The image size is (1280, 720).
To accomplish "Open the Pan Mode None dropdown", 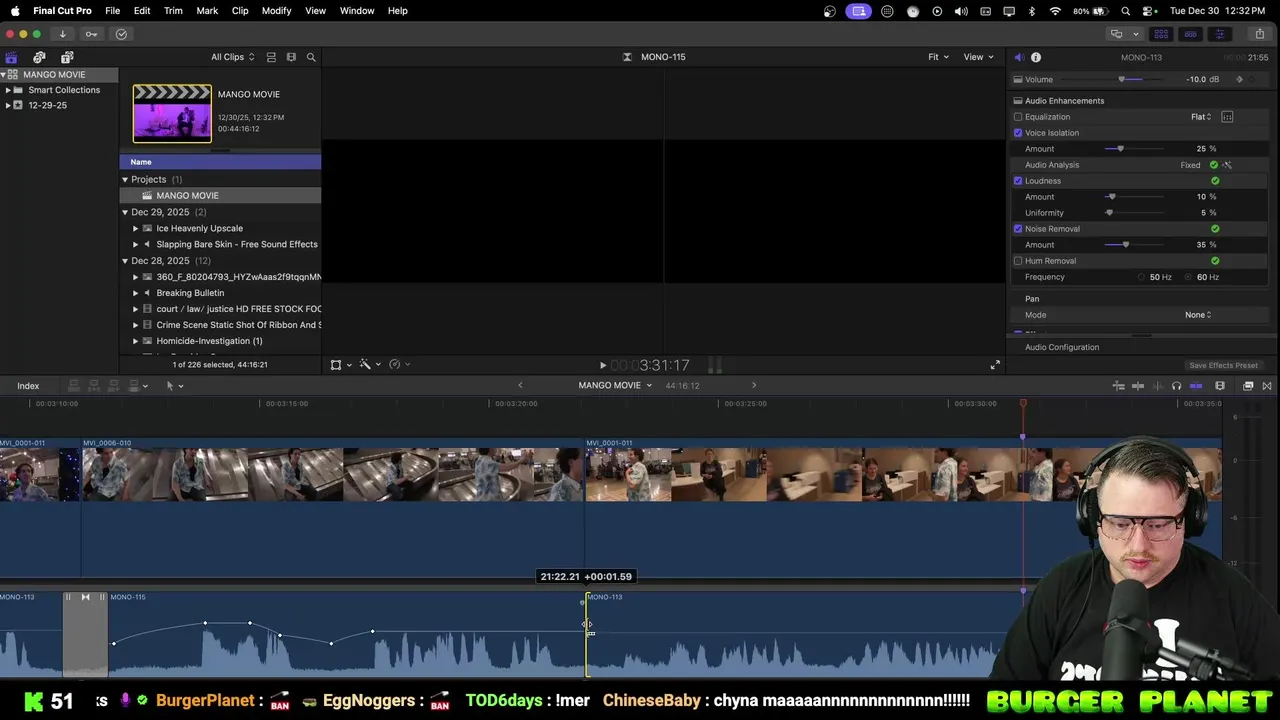I will click(x=1198, y=315).
